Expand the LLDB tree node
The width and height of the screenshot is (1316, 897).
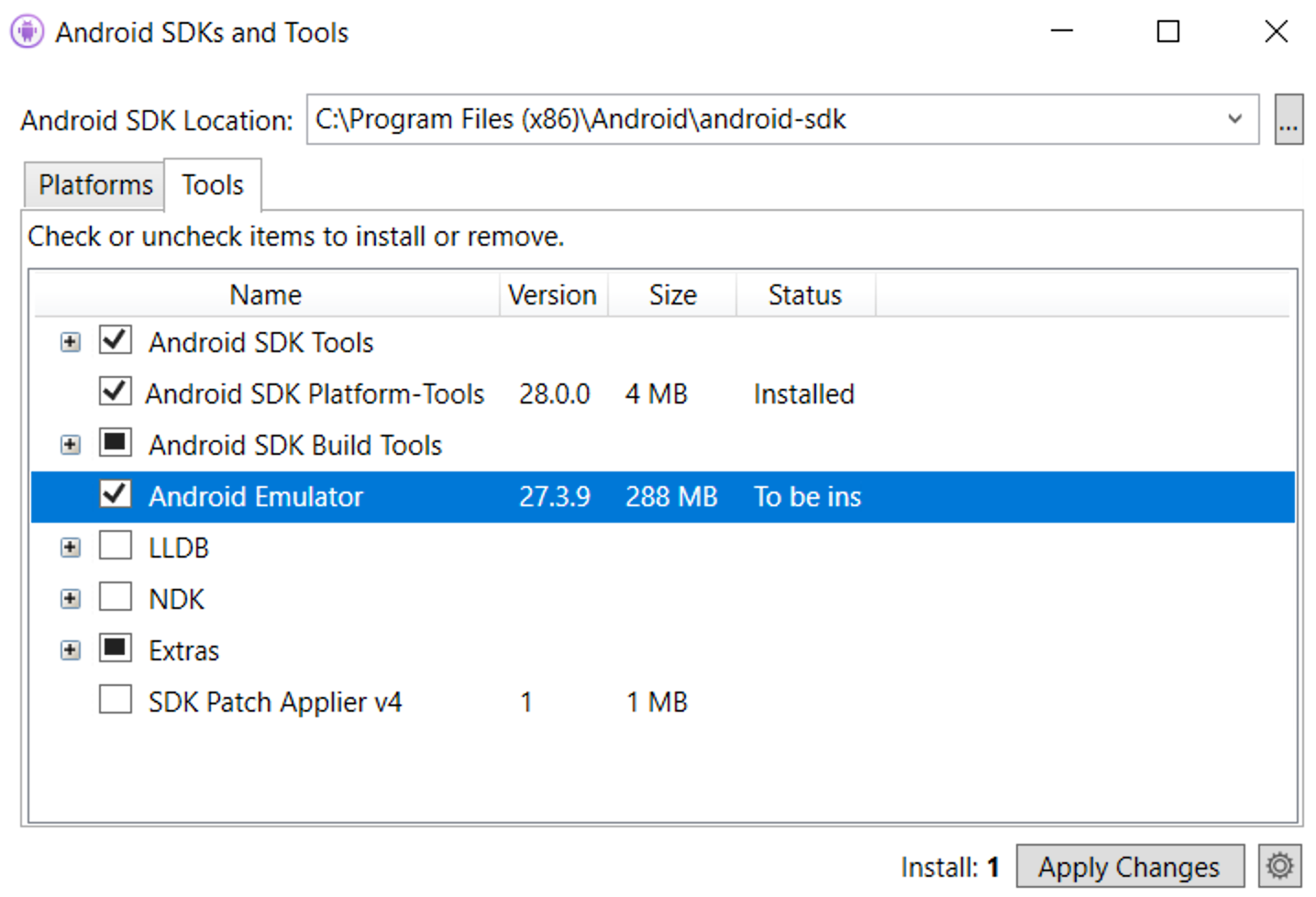(70, 548)
